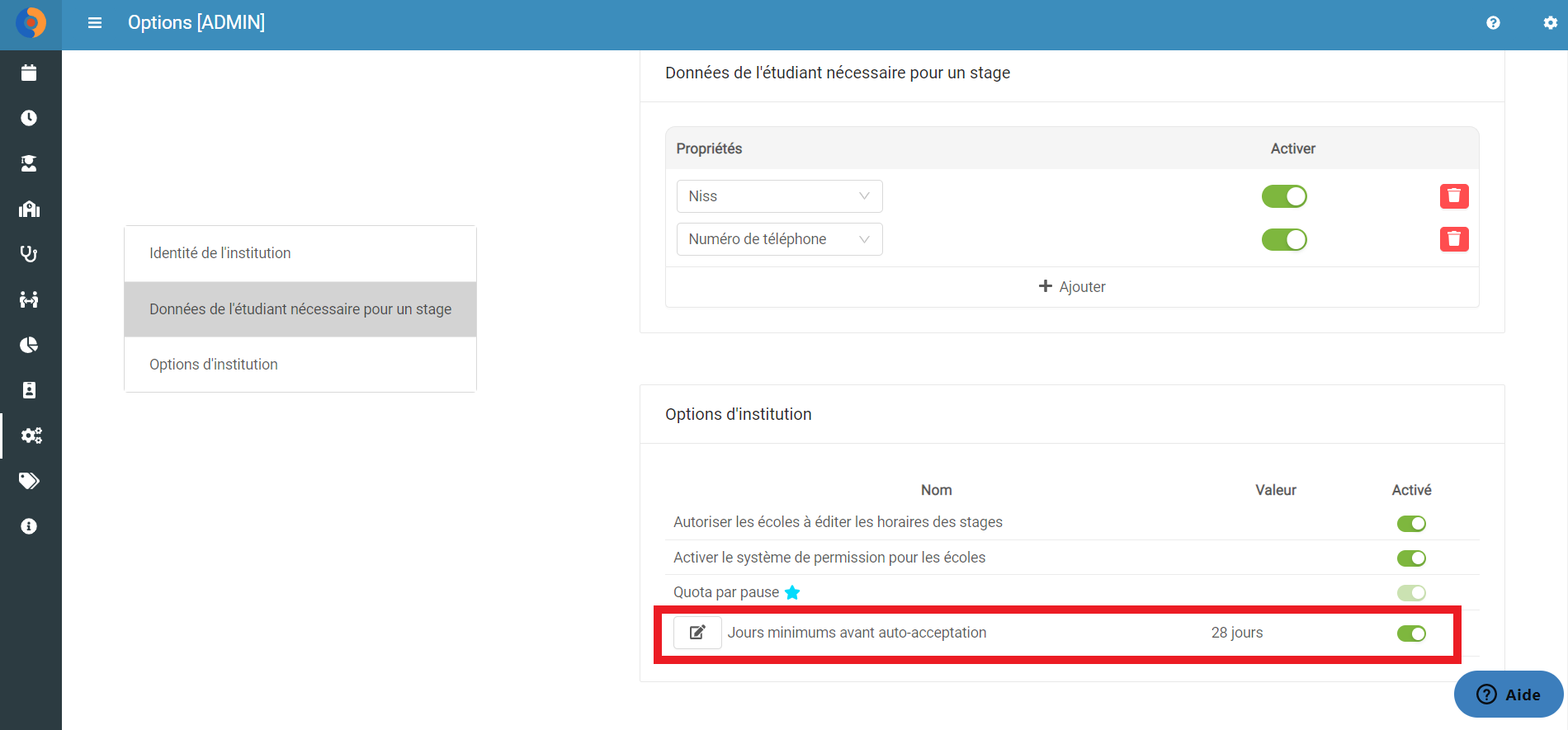Screen dimensions: 1568x730
Task: Open the Aide help button
Action: click(1509, 695)
